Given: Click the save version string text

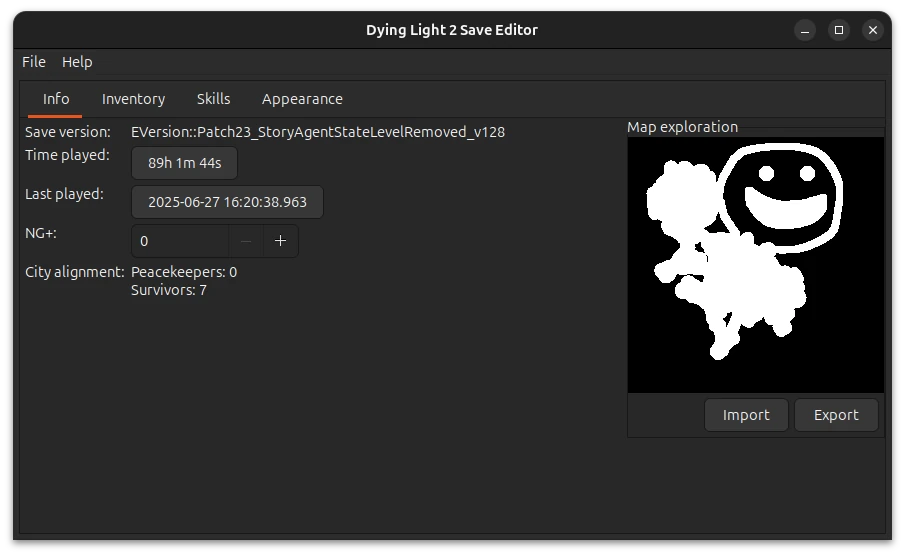Looking at the screenshot, I should [x=318, y=132].
